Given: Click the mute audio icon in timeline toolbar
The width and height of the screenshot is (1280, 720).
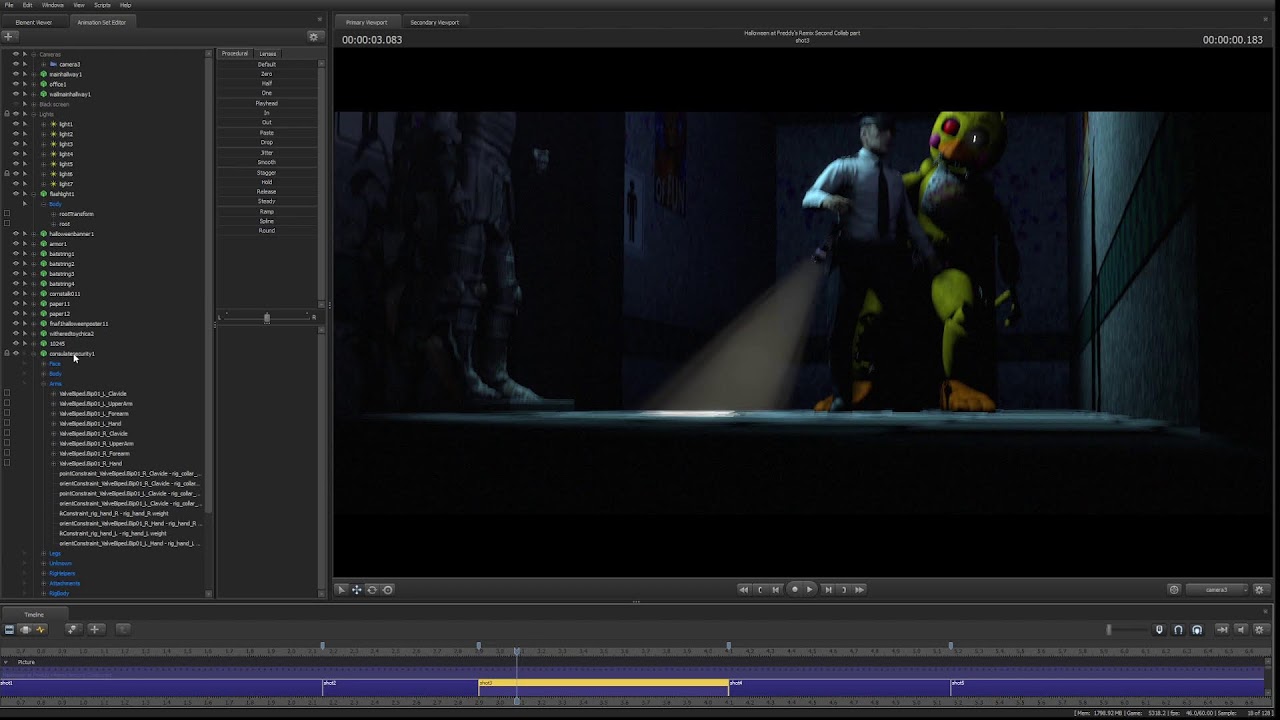Looking at the screenshot, I should pyautogui.click(x=1241, y=629).
